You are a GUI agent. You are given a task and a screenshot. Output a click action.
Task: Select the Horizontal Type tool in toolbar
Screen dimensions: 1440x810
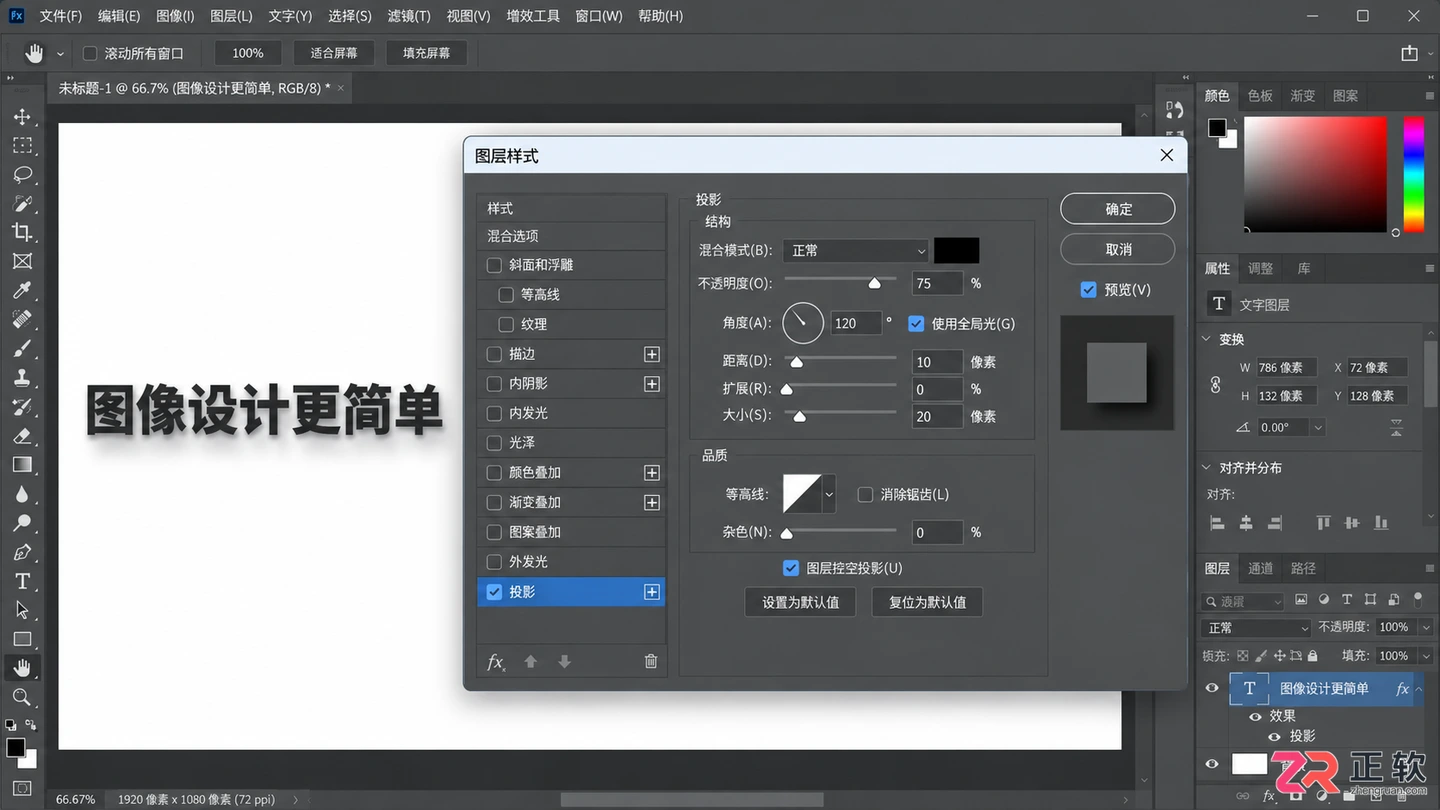pos(22,581)
